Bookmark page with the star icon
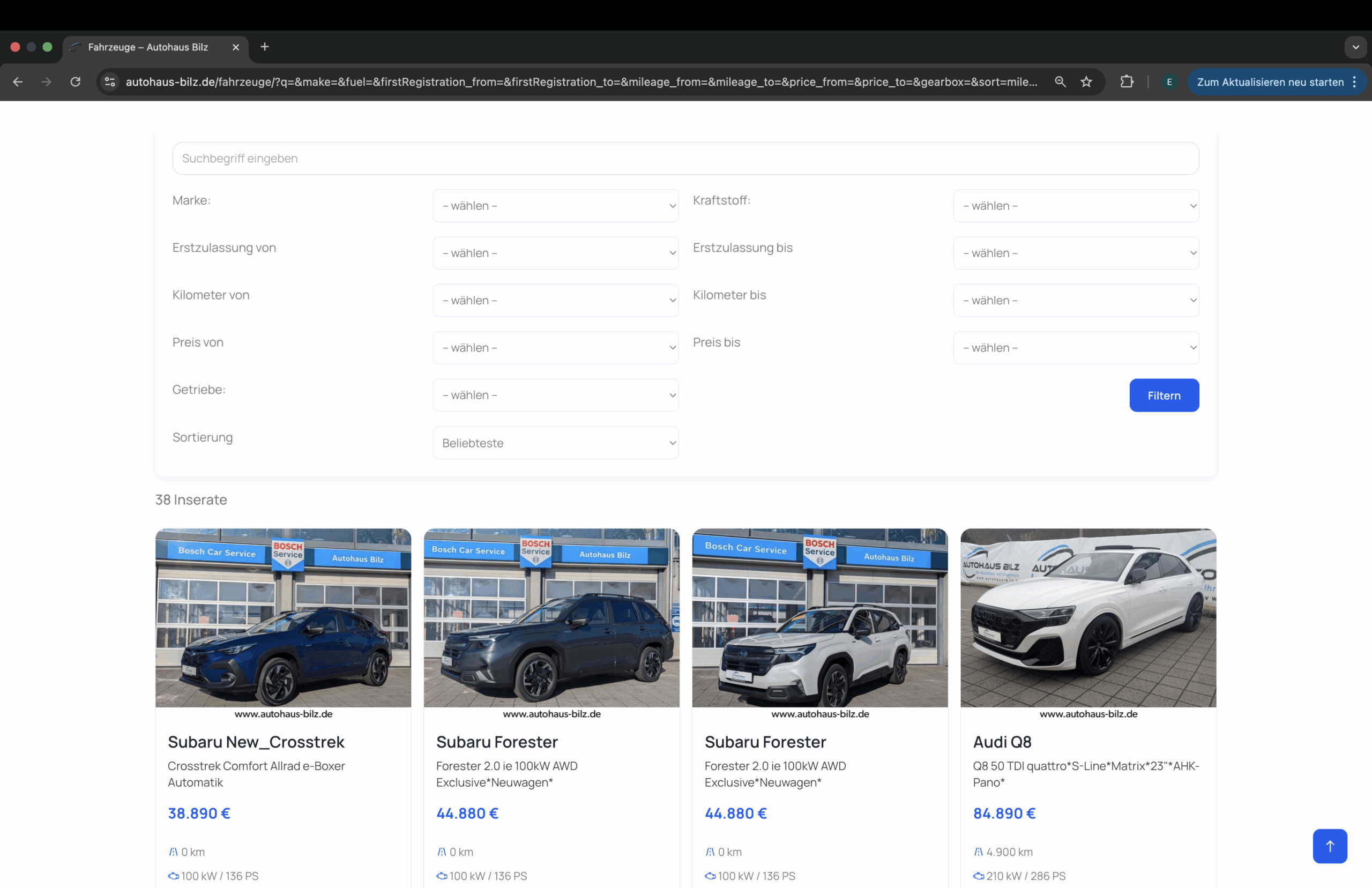1372x888 pixels. 1086,82
